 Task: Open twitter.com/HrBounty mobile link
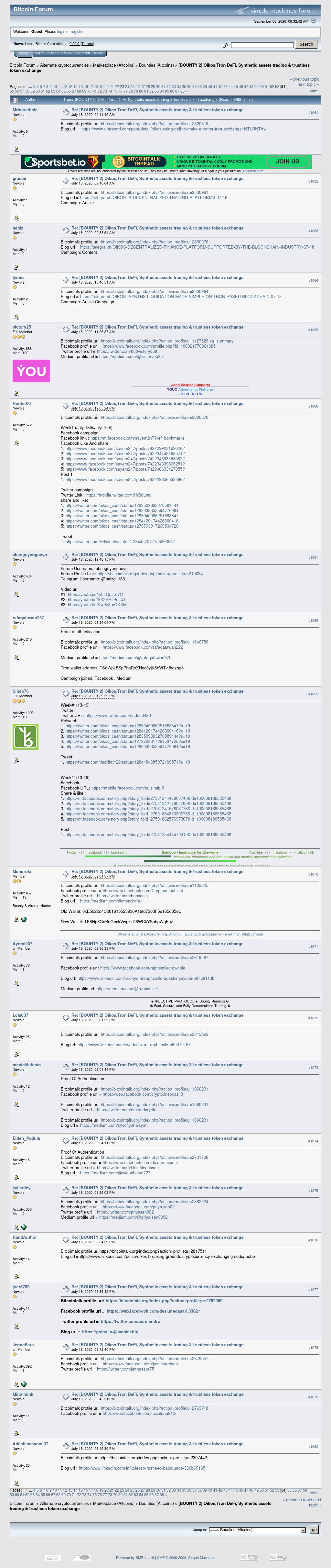coord(118,495)
